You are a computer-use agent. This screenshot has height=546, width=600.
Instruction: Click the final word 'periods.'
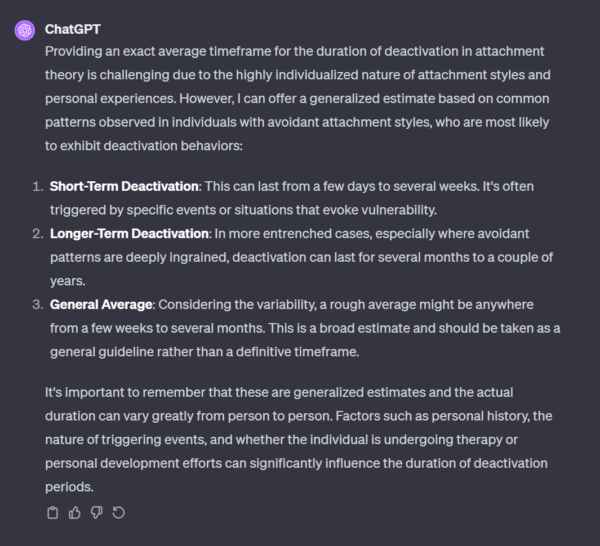pos(69,487)
